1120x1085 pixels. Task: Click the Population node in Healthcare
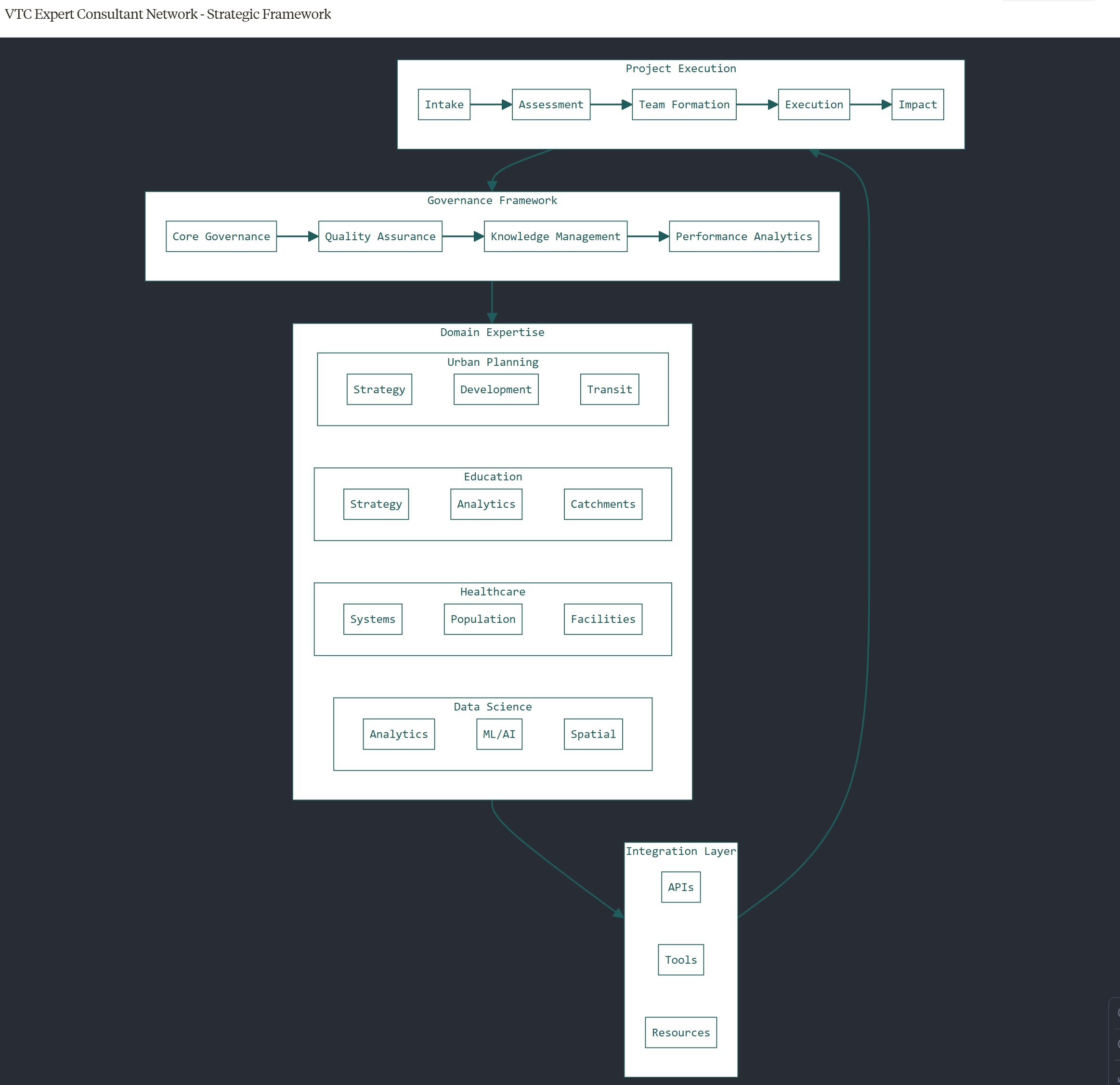click(x=482, y=619)
